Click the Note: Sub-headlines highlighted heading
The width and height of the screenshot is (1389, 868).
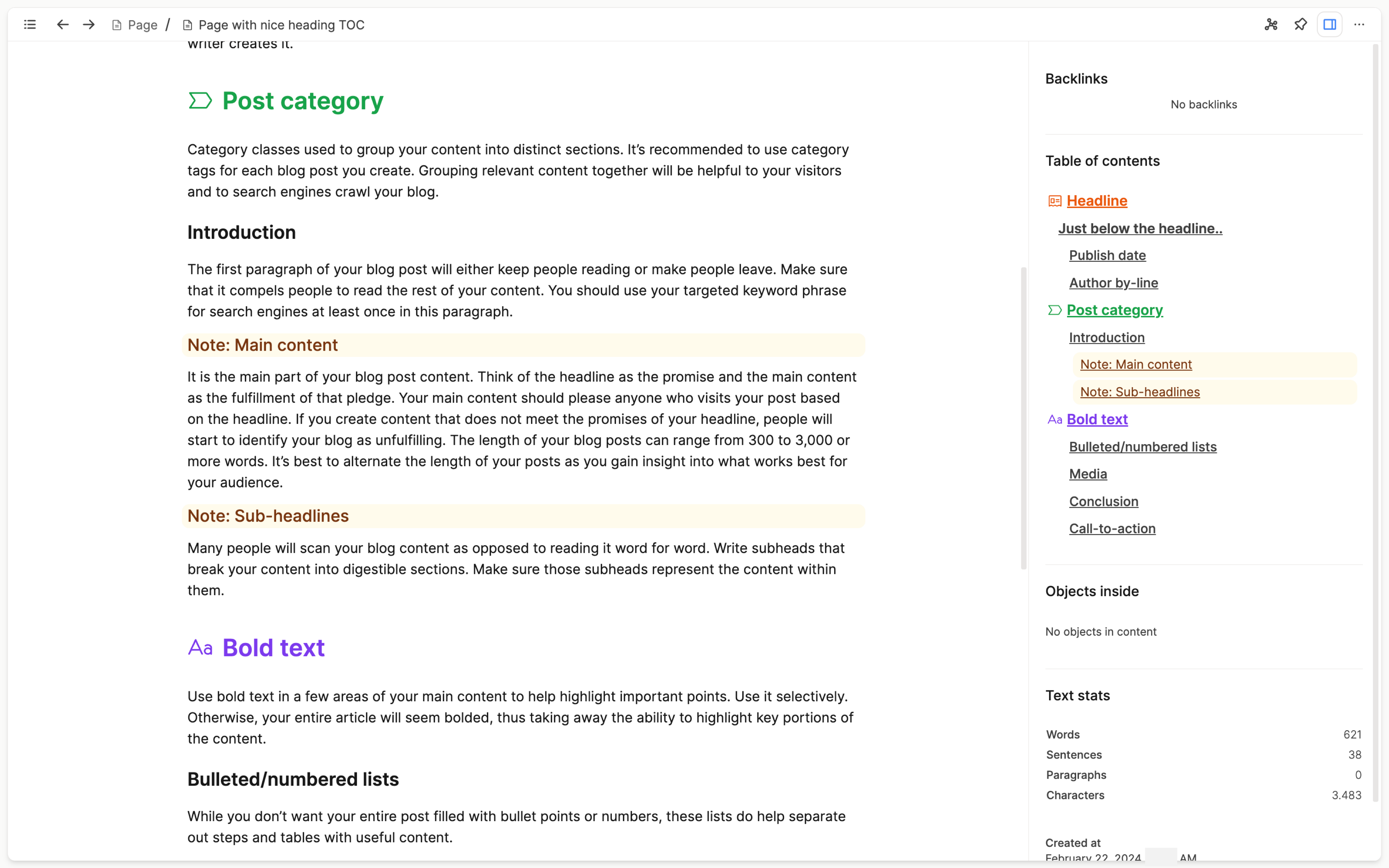[268, 516]
